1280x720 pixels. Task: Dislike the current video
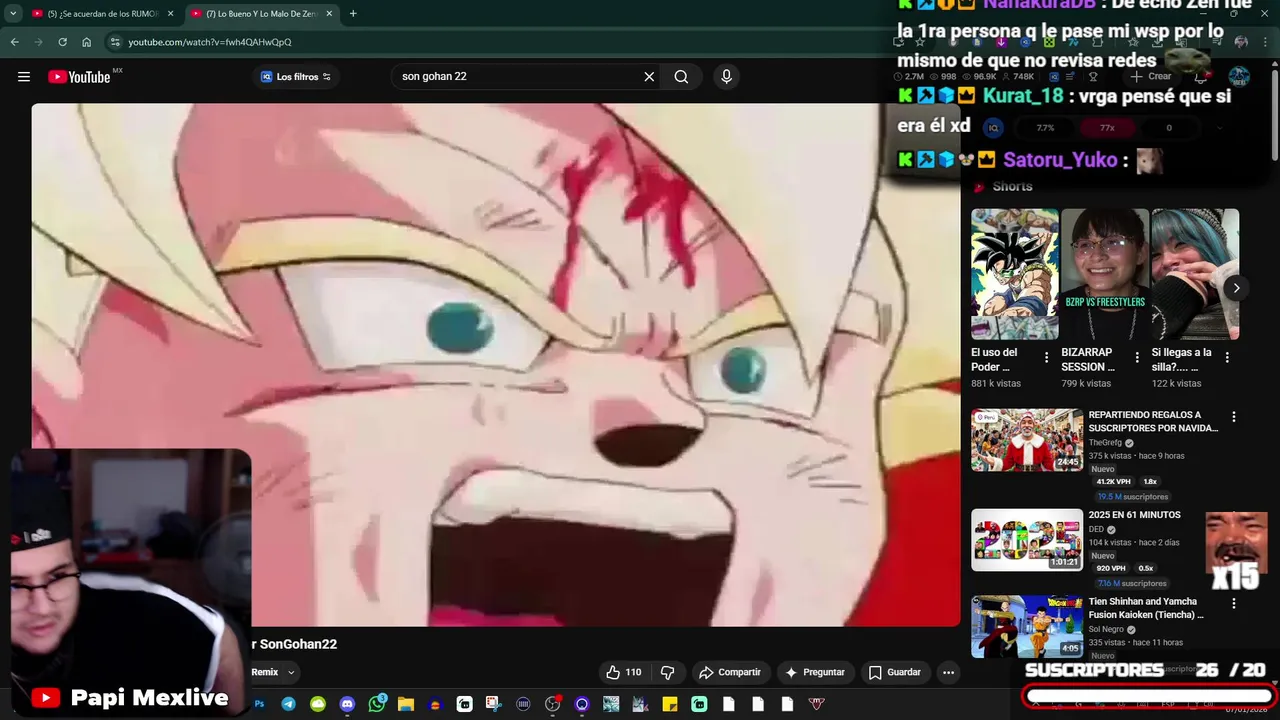(x=668, y=672)
